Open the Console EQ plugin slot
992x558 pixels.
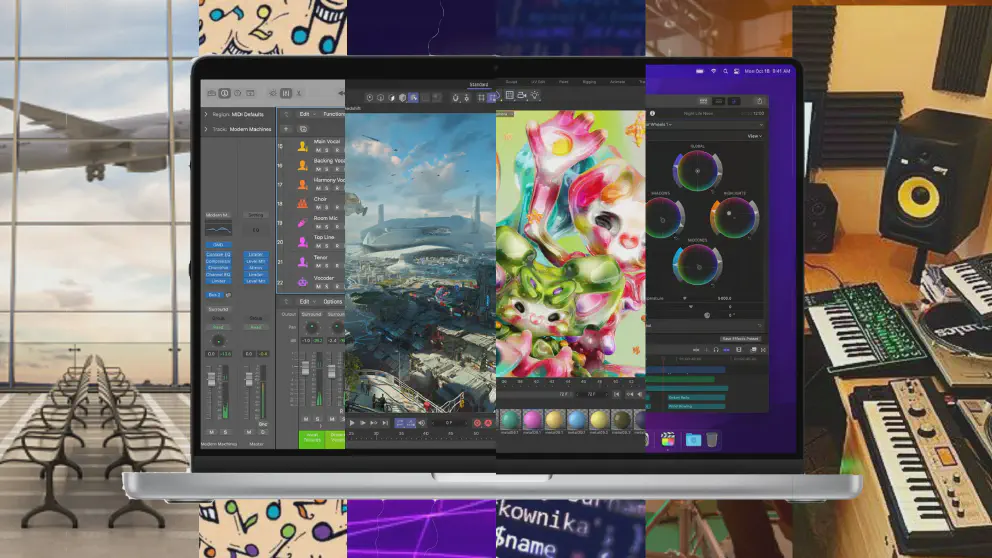click(x=218, y=254)
